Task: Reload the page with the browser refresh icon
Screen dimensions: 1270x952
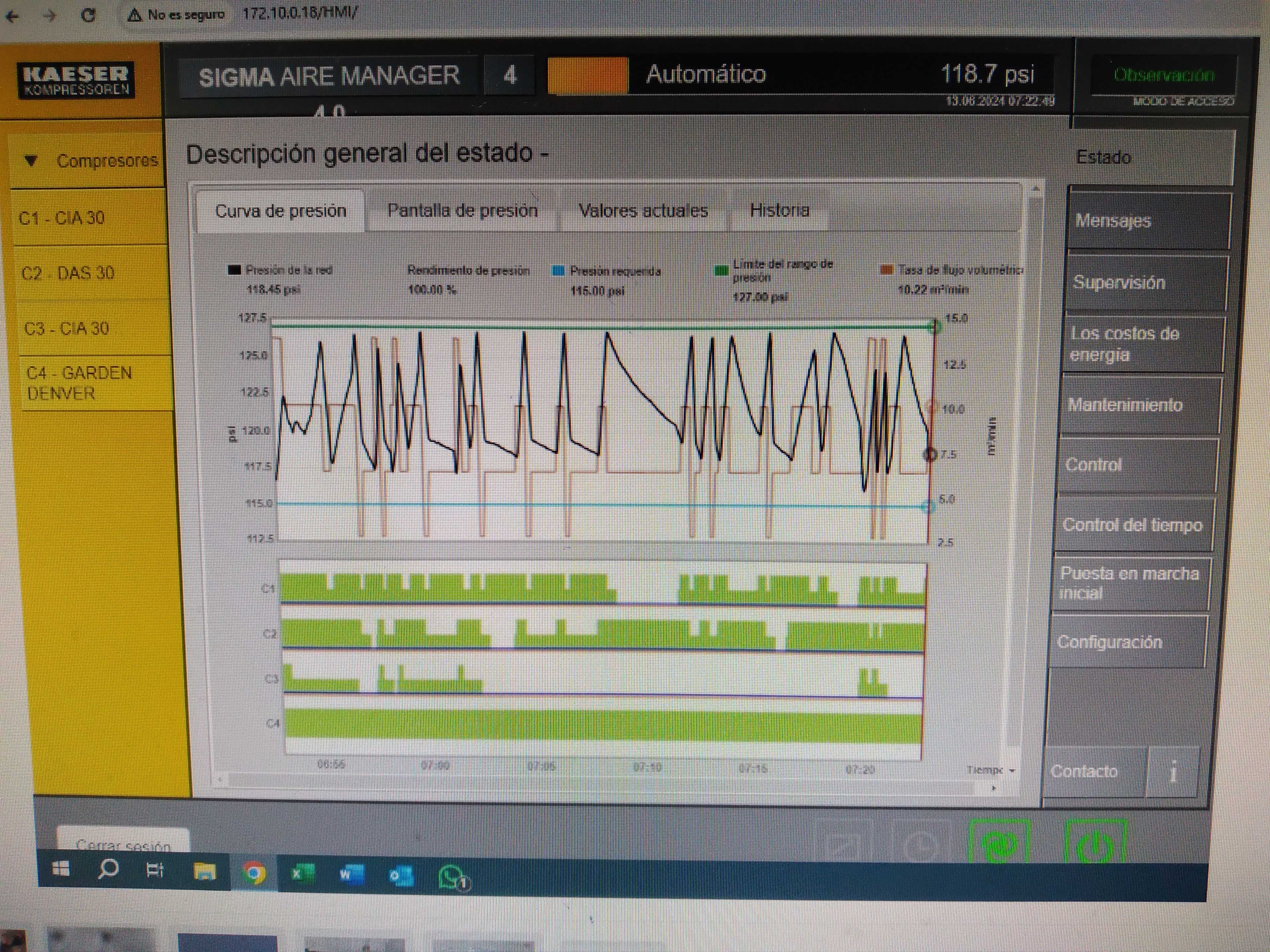Action: tap(88, 15)
